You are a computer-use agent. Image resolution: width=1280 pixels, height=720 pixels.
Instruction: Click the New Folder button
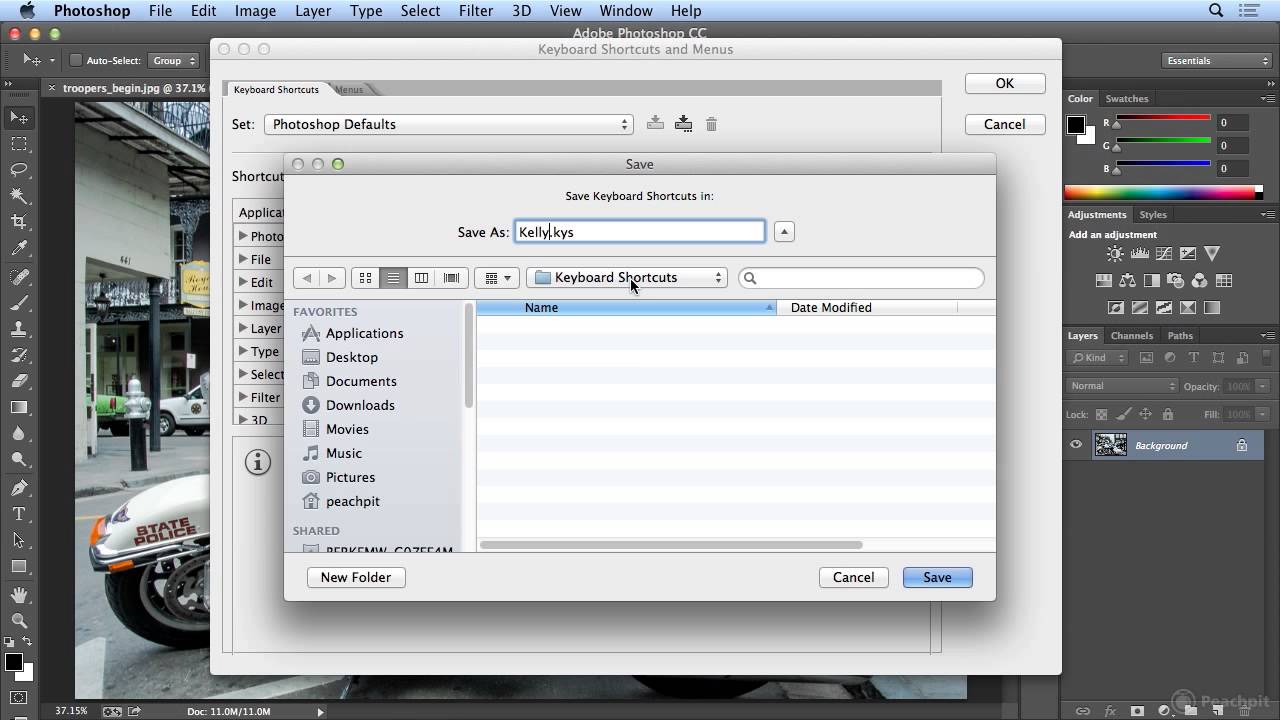tap(355, 577)
